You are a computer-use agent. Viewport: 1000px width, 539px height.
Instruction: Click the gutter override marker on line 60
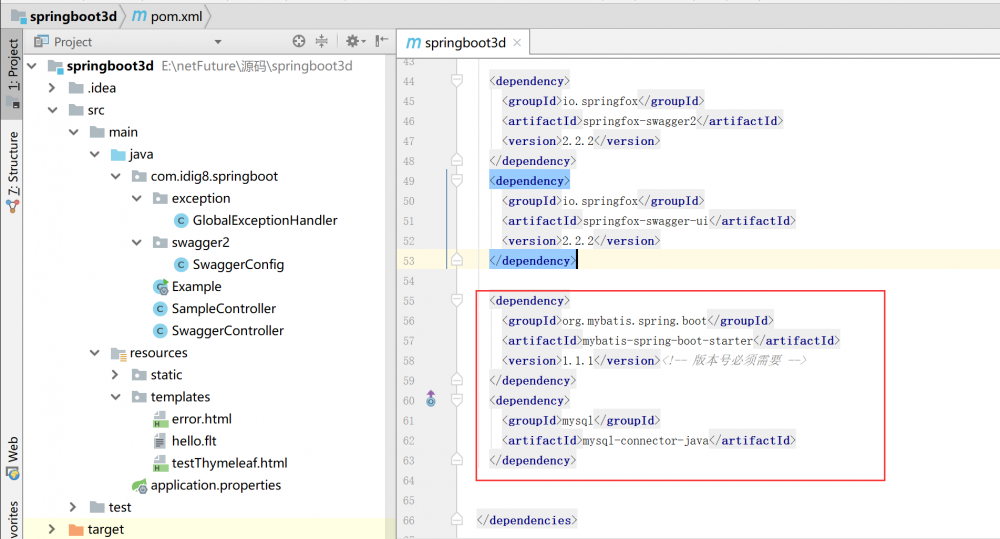431,400
